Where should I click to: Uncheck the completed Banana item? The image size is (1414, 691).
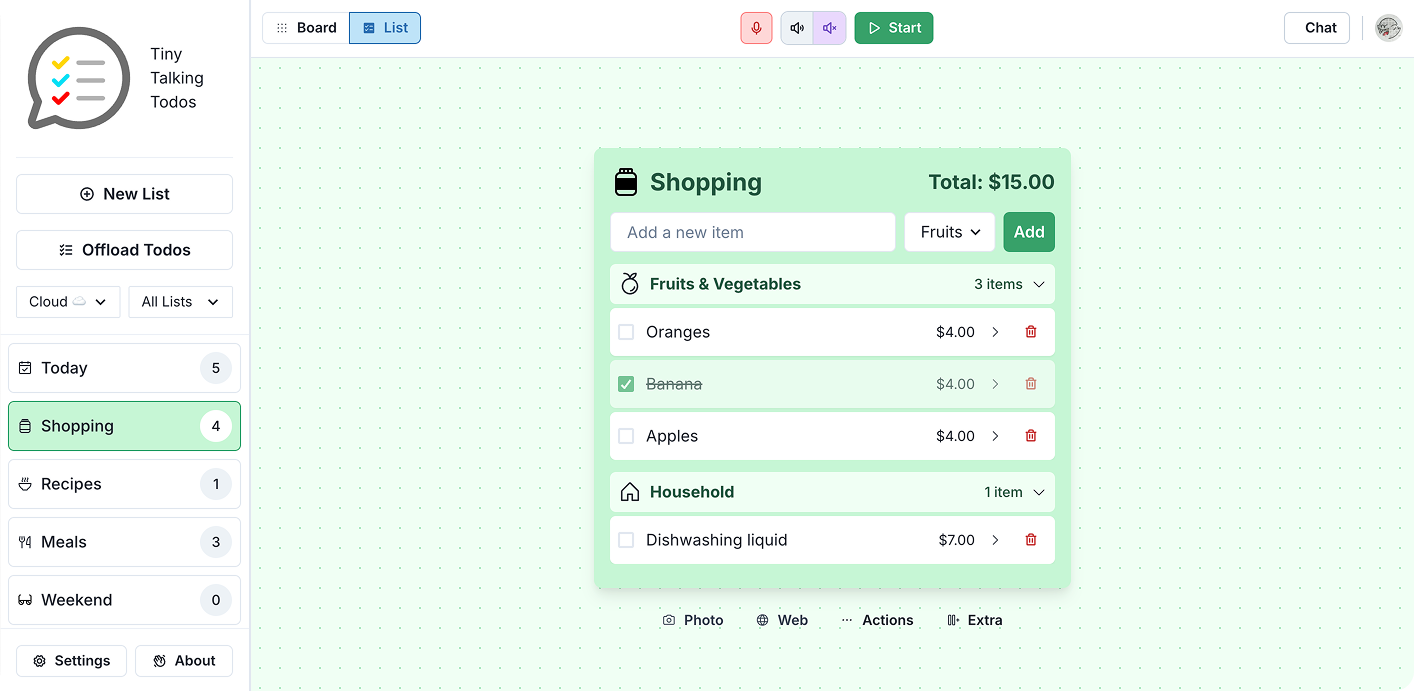[626, 383]
